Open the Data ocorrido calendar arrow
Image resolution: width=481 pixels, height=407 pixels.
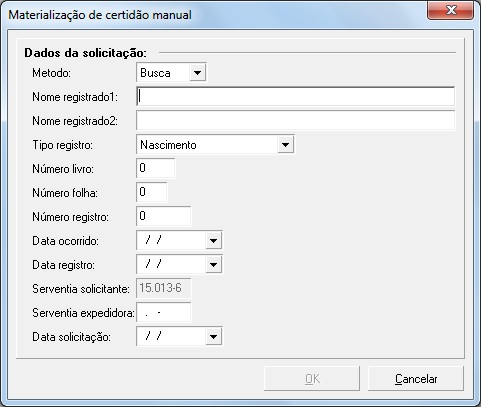click(x=213, y=240)
